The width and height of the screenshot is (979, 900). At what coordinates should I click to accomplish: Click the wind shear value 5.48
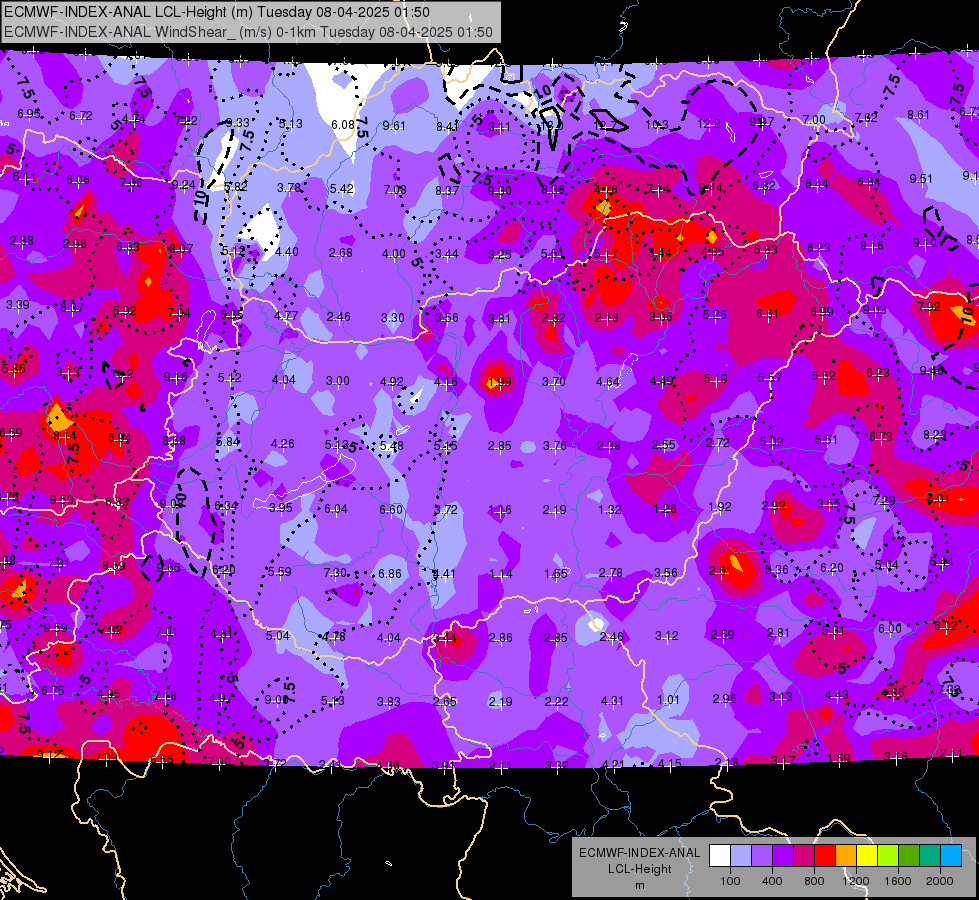click(391, 446)
